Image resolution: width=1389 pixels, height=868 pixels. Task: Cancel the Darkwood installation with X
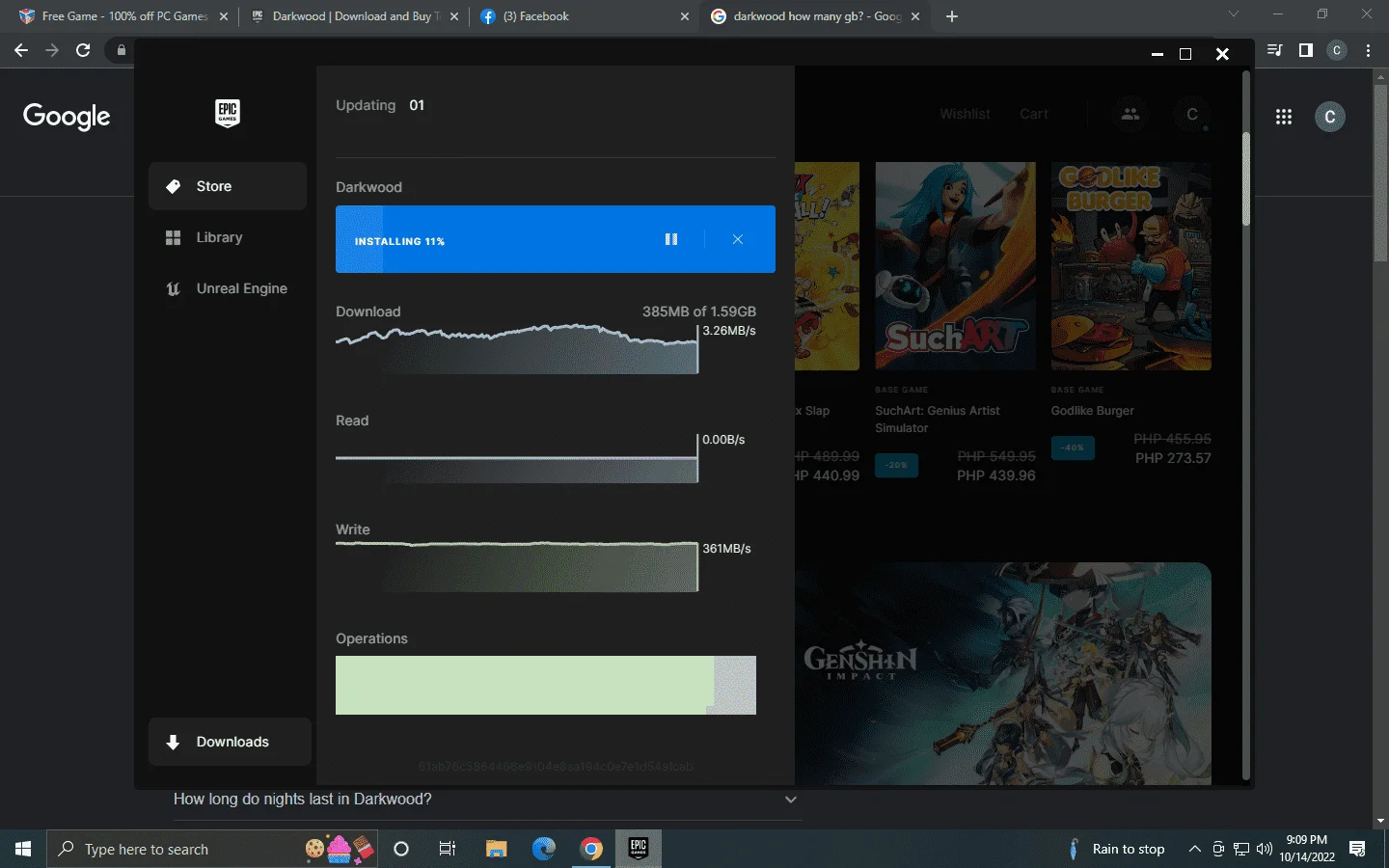738,239
